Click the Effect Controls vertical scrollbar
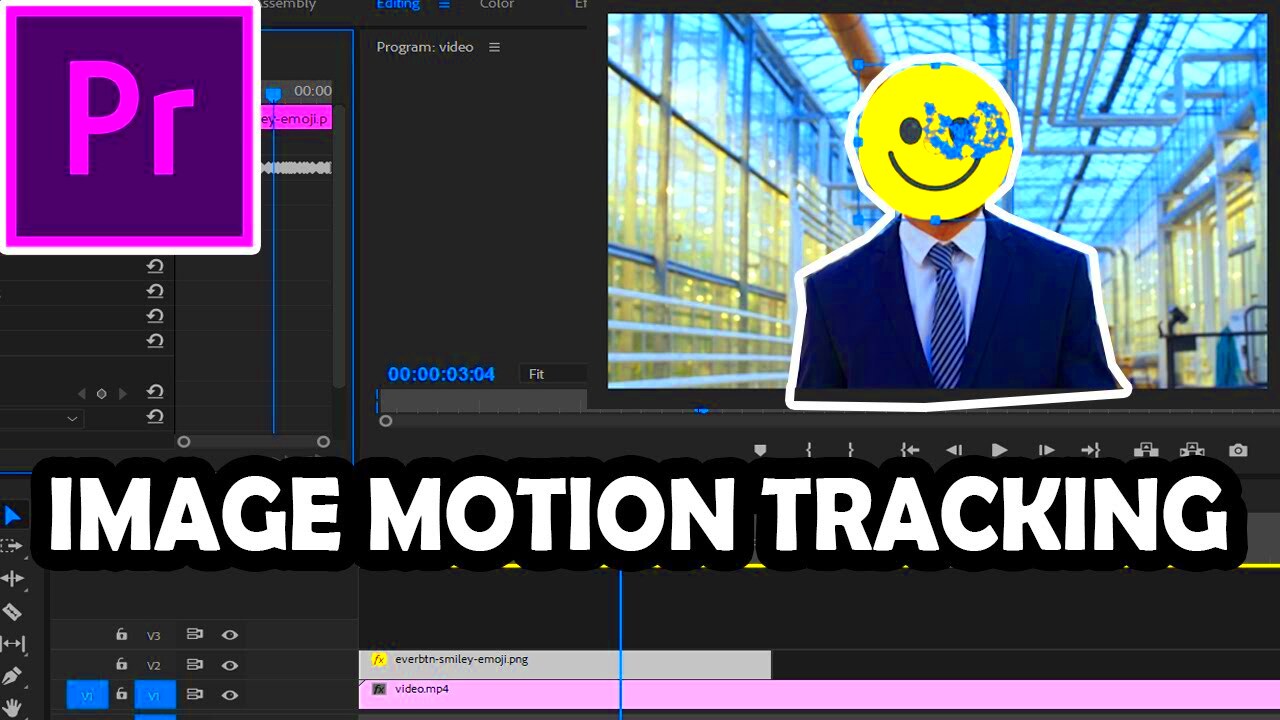This screenshot has height=720, width=1280. click(x=339, y=245)
